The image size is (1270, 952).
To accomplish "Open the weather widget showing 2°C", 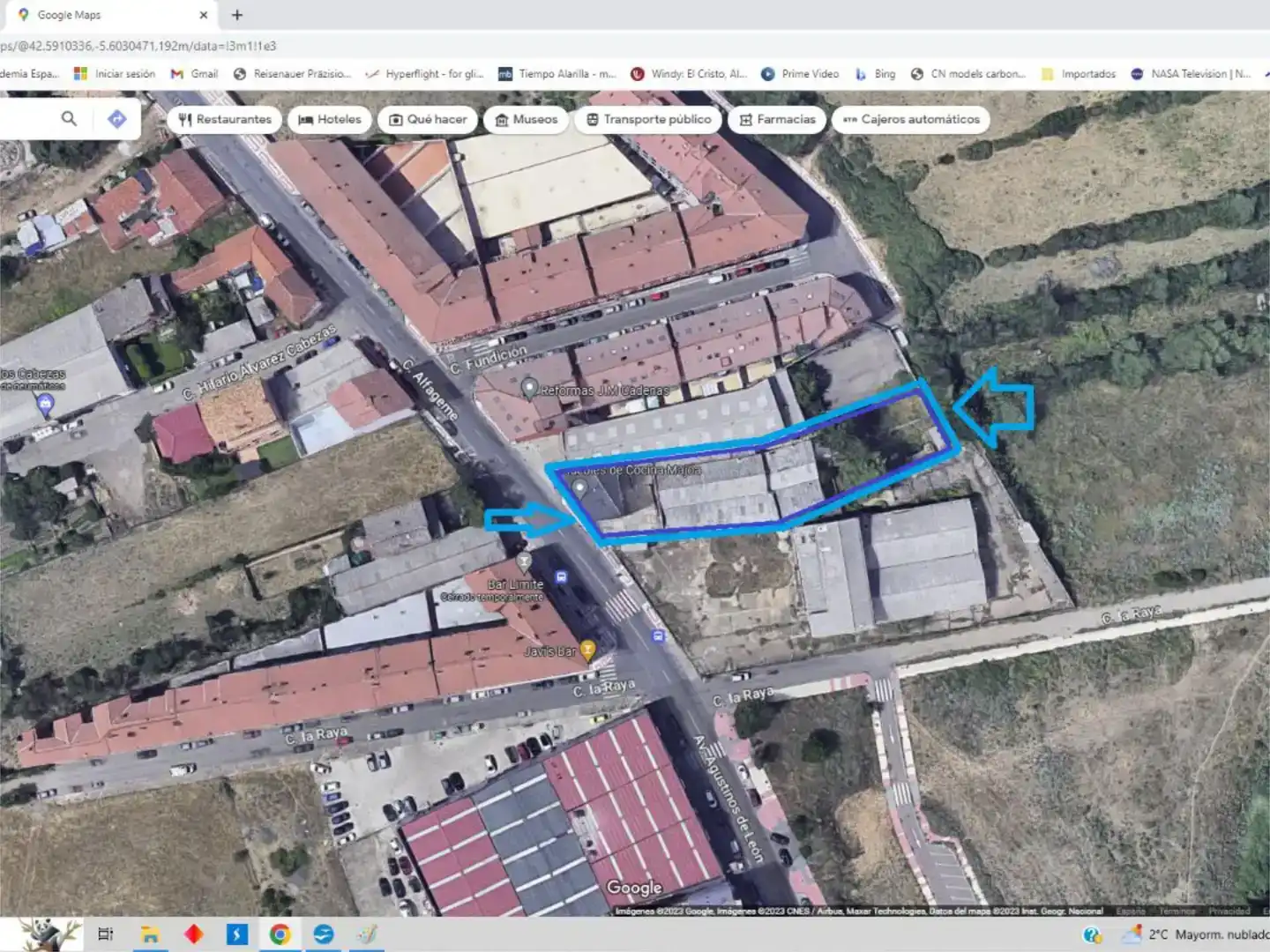I will coord(1197,934).
